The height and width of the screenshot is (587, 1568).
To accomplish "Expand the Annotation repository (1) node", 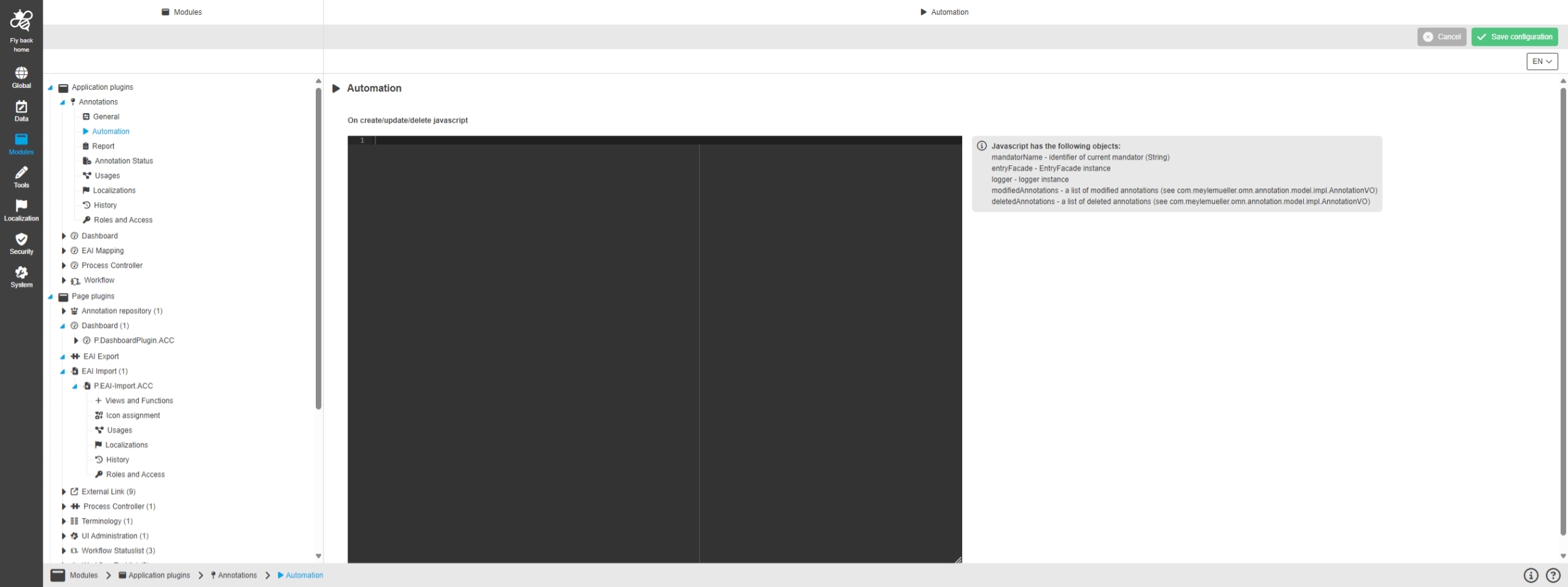I will point(63,311).
